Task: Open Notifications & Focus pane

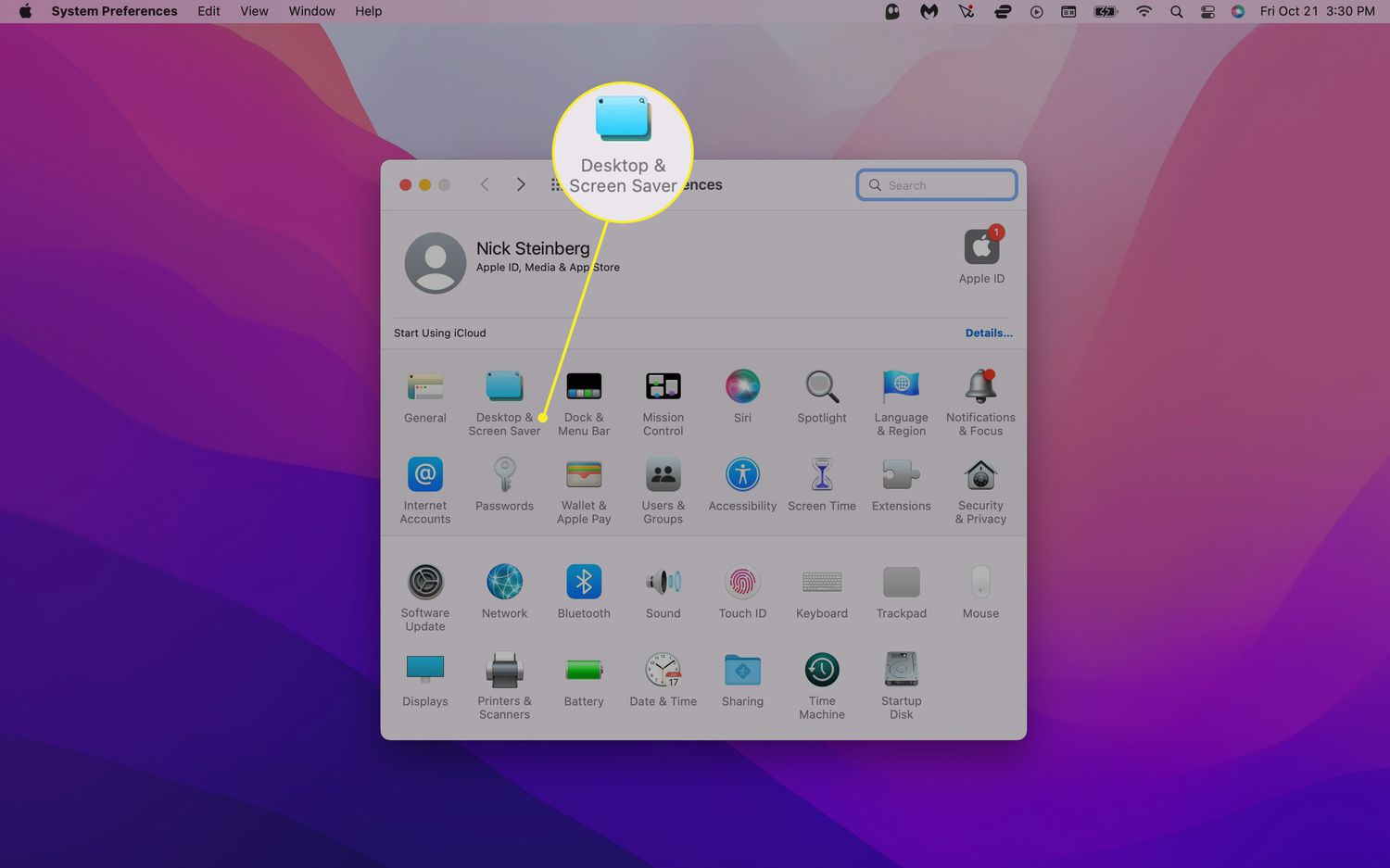Action: coord(980,402)
